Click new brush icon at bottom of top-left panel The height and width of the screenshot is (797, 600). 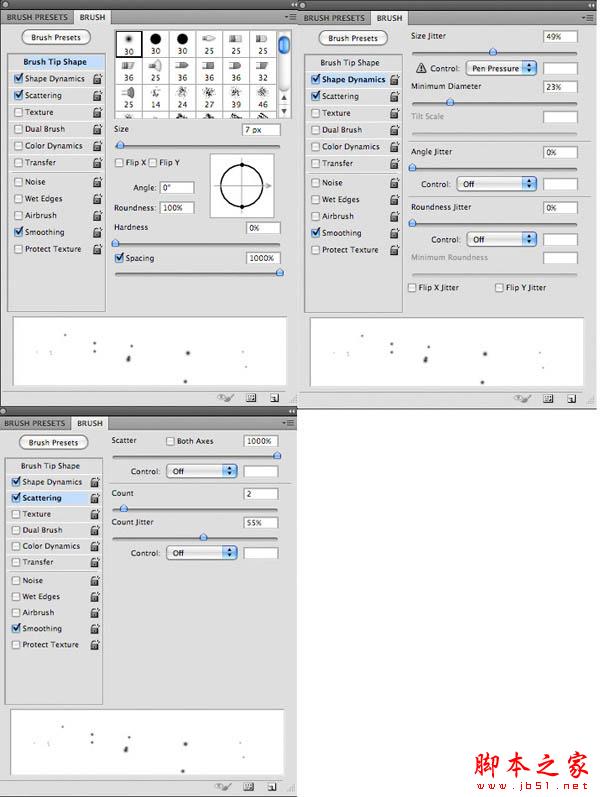[x=275, y=398]
